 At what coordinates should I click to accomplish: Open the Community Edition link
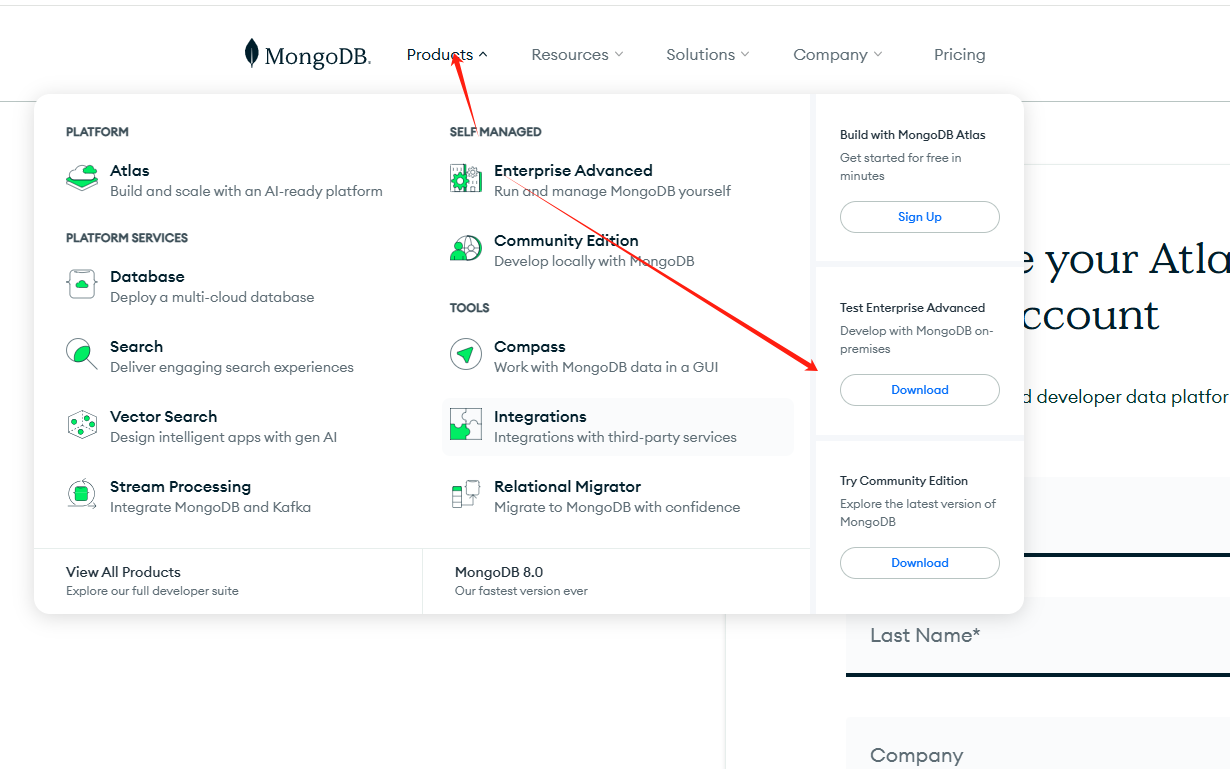(x=566, y=241)
